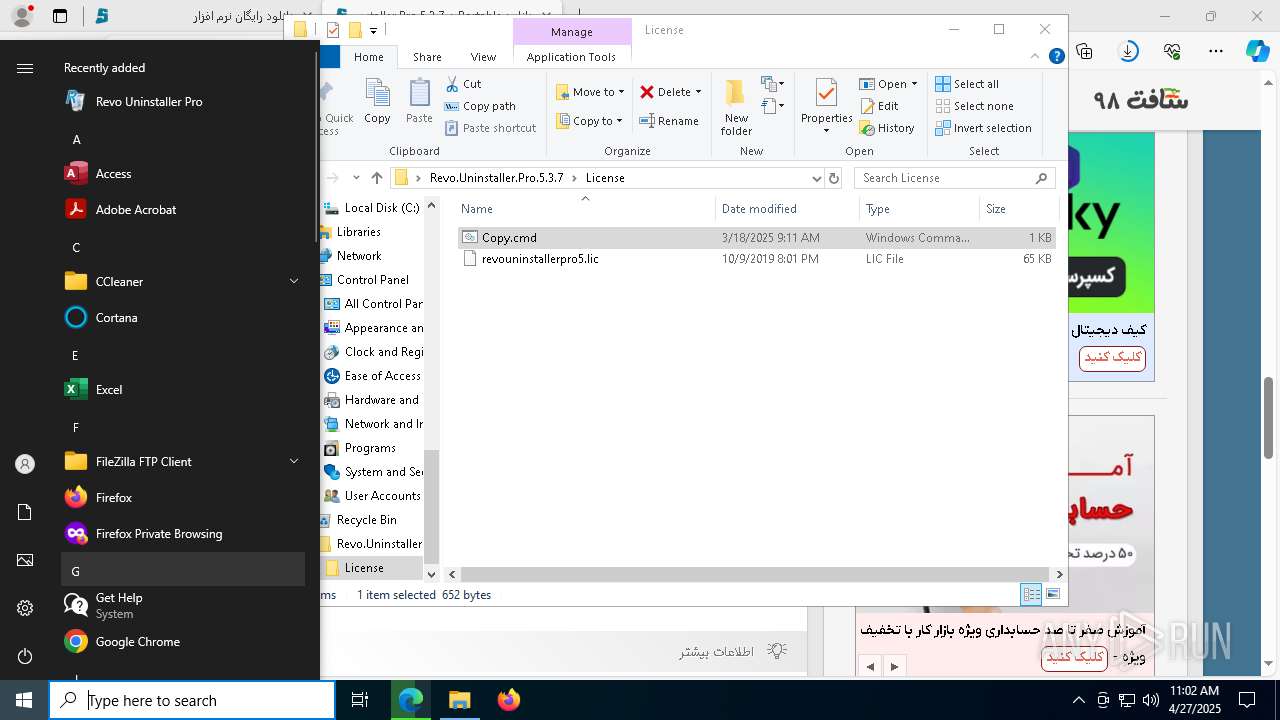The height and width of the screenshot is (720, 1280).
Task: Open Settings gear in Start menu
Action: pyautogui.click(x=25, y=608)
